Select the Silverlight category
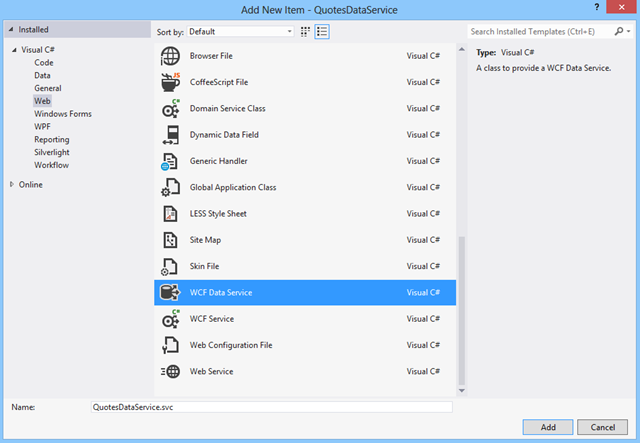The image size is (640, 443). 52,152
